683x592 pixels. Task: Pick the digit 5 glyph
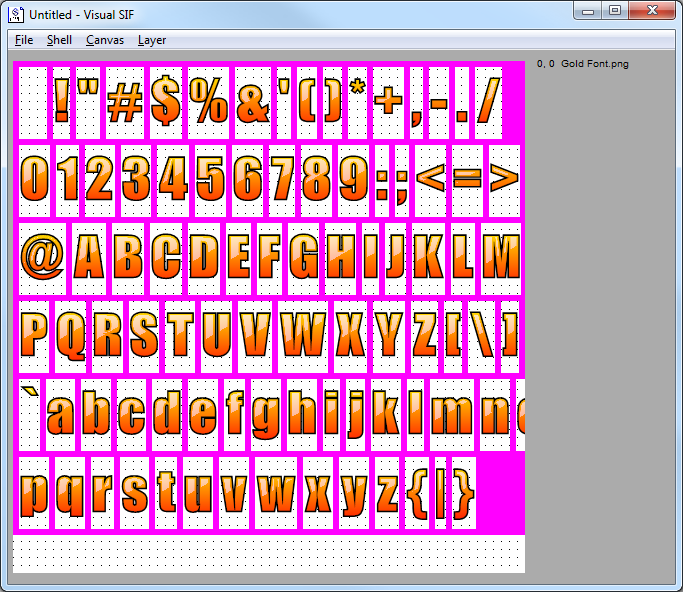211,181
